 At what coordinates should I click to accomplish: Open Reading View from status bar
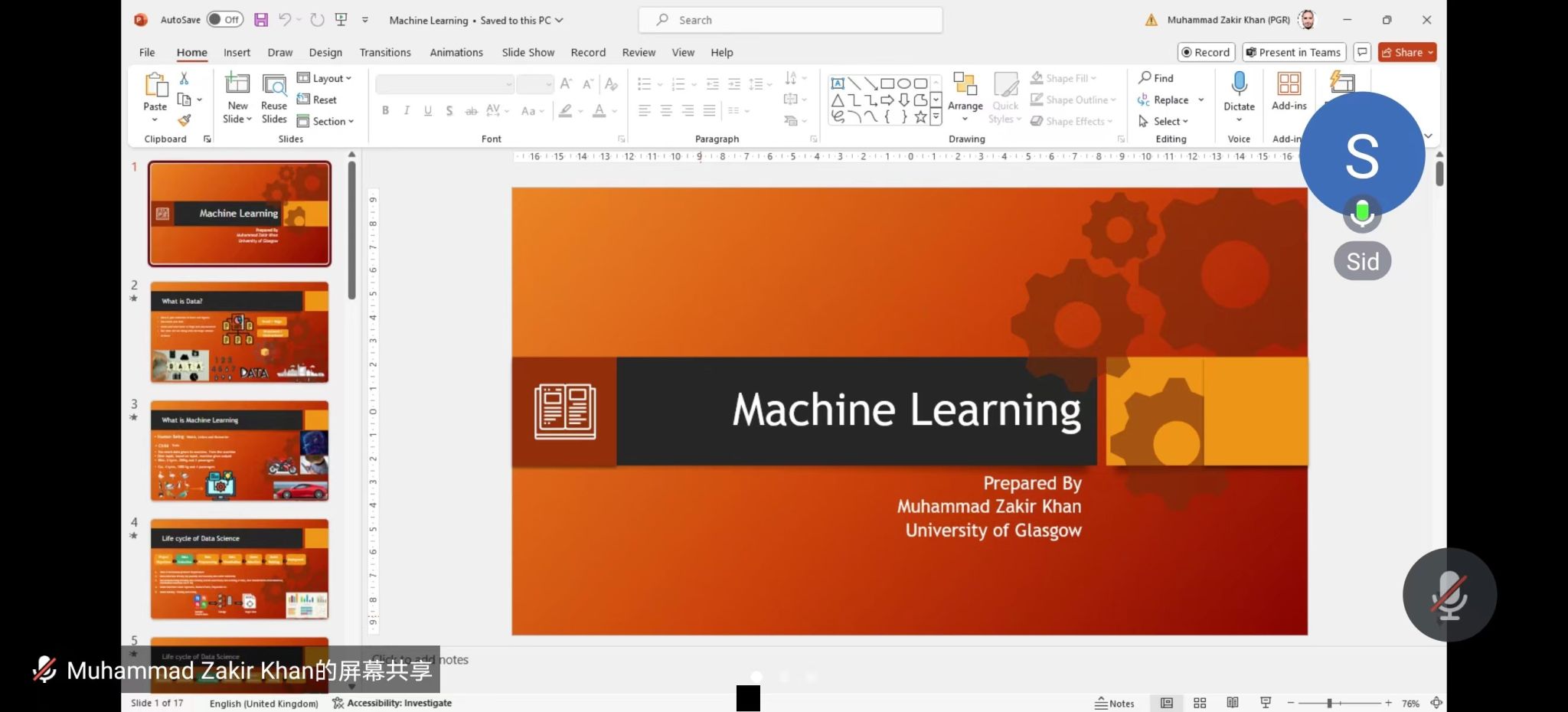[1233, 703]
